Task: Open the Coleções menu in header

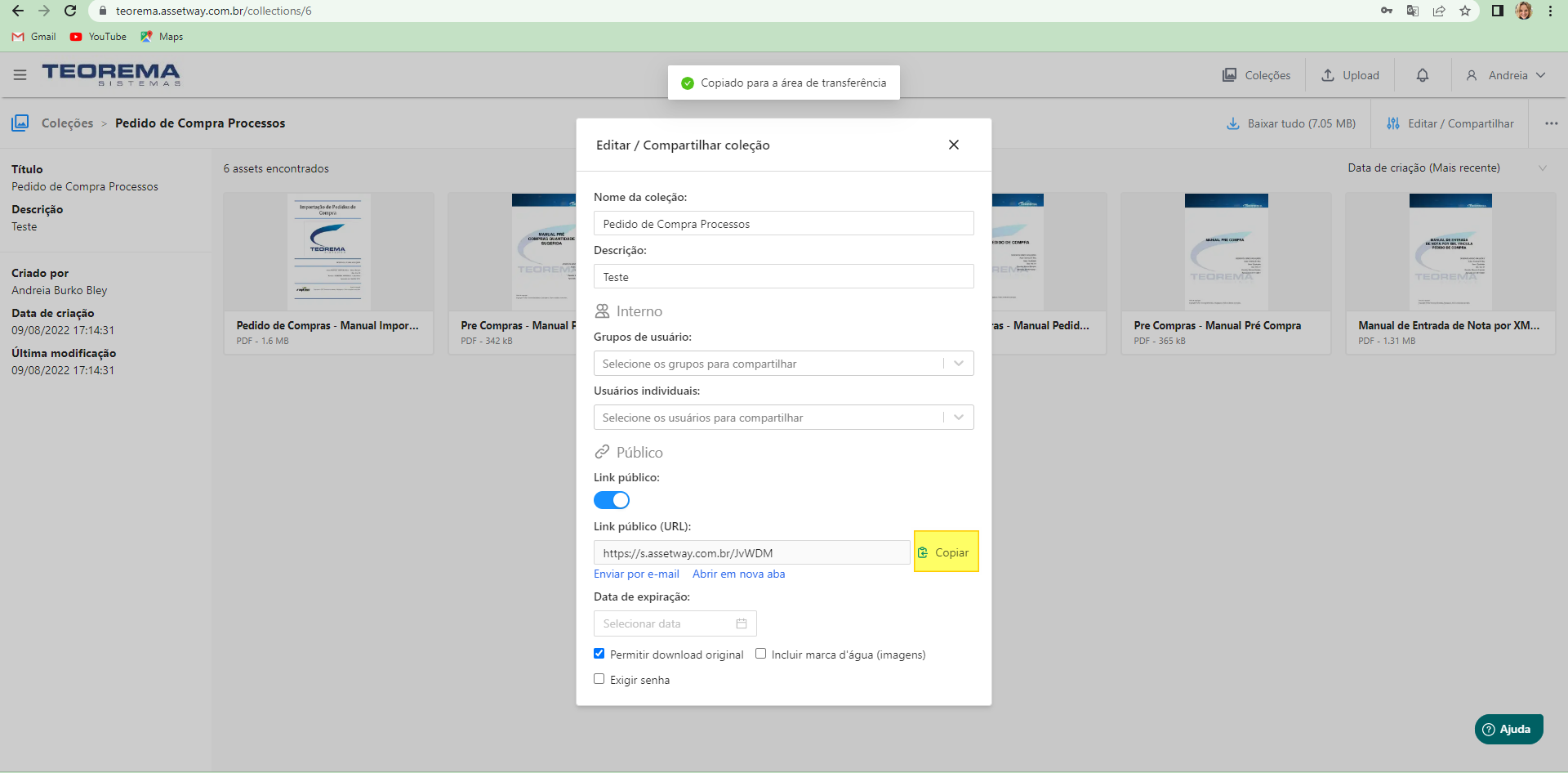Action: tap(1256, 75)
